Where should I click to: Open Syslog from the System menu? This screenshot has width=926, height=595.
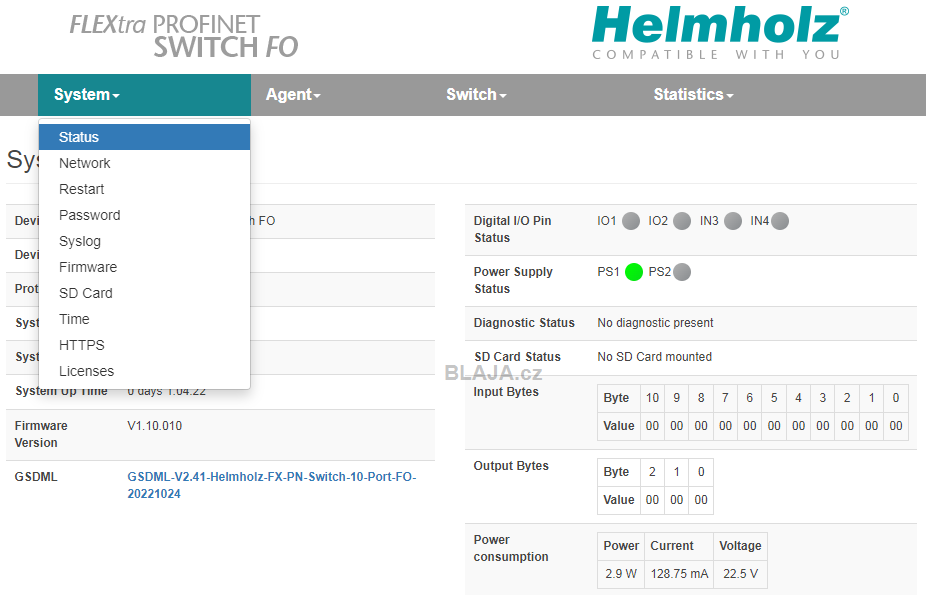point(145,241)
